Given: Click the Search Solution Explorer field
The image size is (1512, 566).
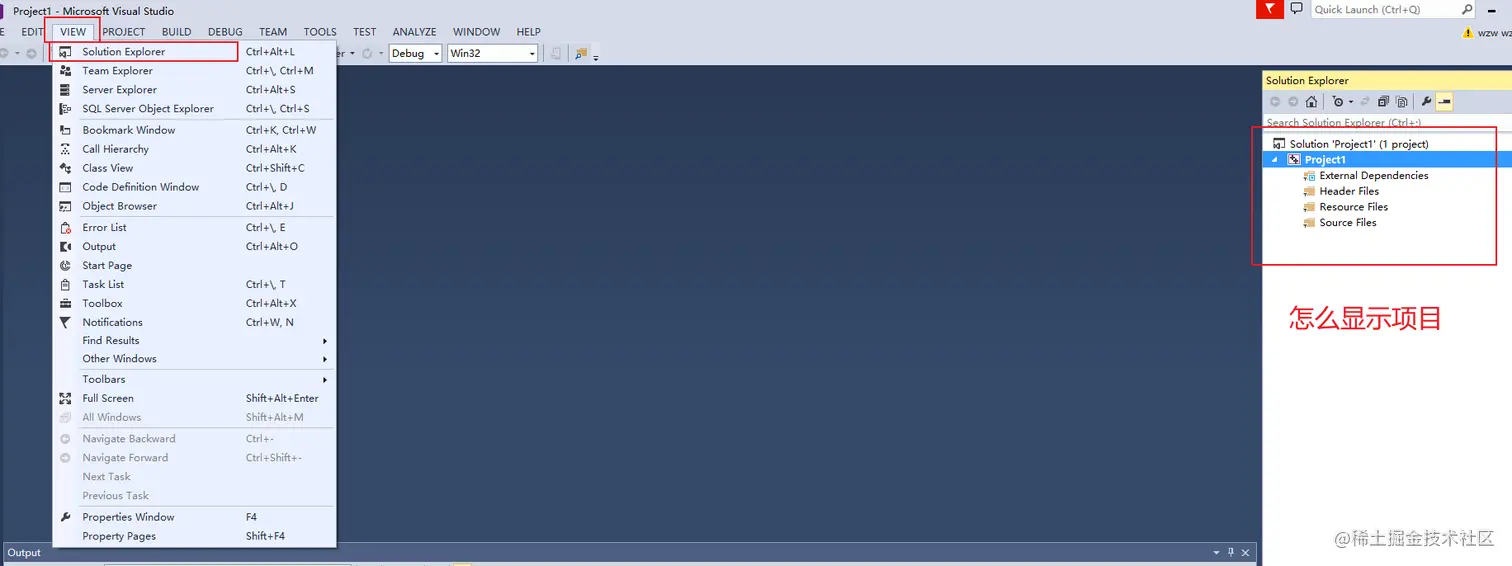Looking at the screenshot, I should pos(1387,122).
